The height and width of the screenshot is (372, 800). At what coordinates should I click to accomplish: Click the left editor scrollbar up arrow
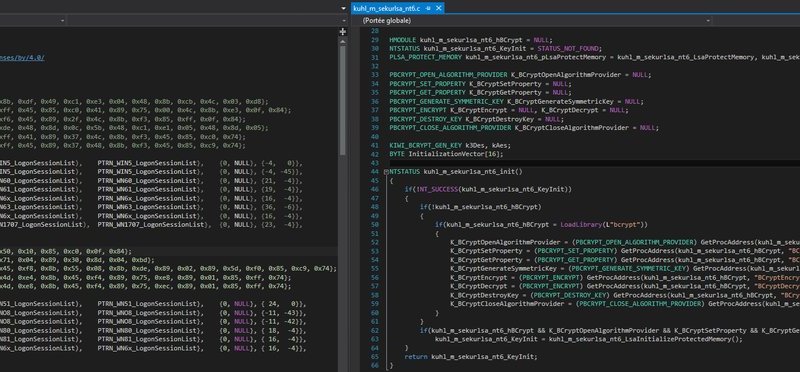tap(343, 41)
